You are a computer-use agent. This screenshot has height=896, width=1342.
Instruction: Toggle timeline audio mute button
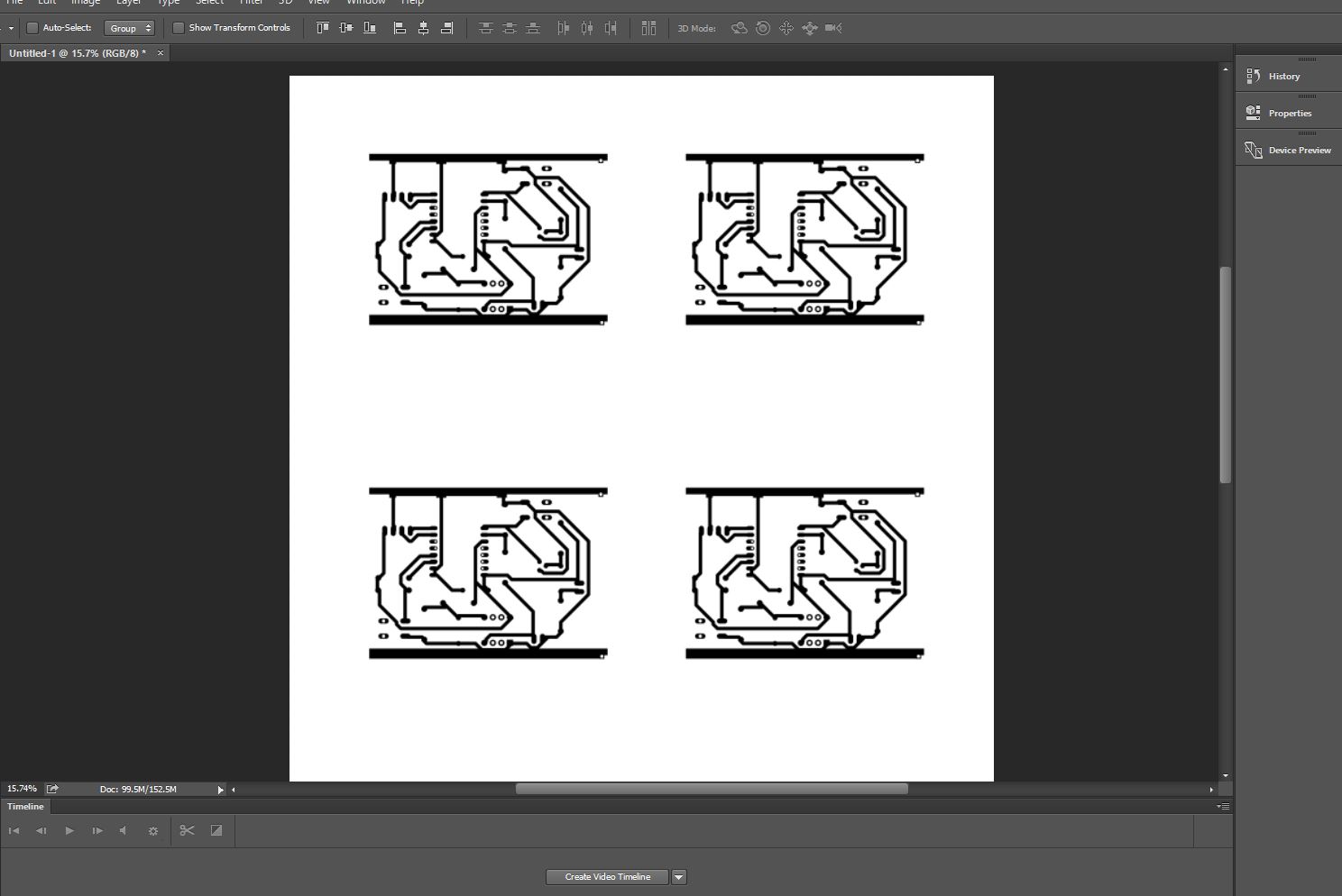[124, 830]
